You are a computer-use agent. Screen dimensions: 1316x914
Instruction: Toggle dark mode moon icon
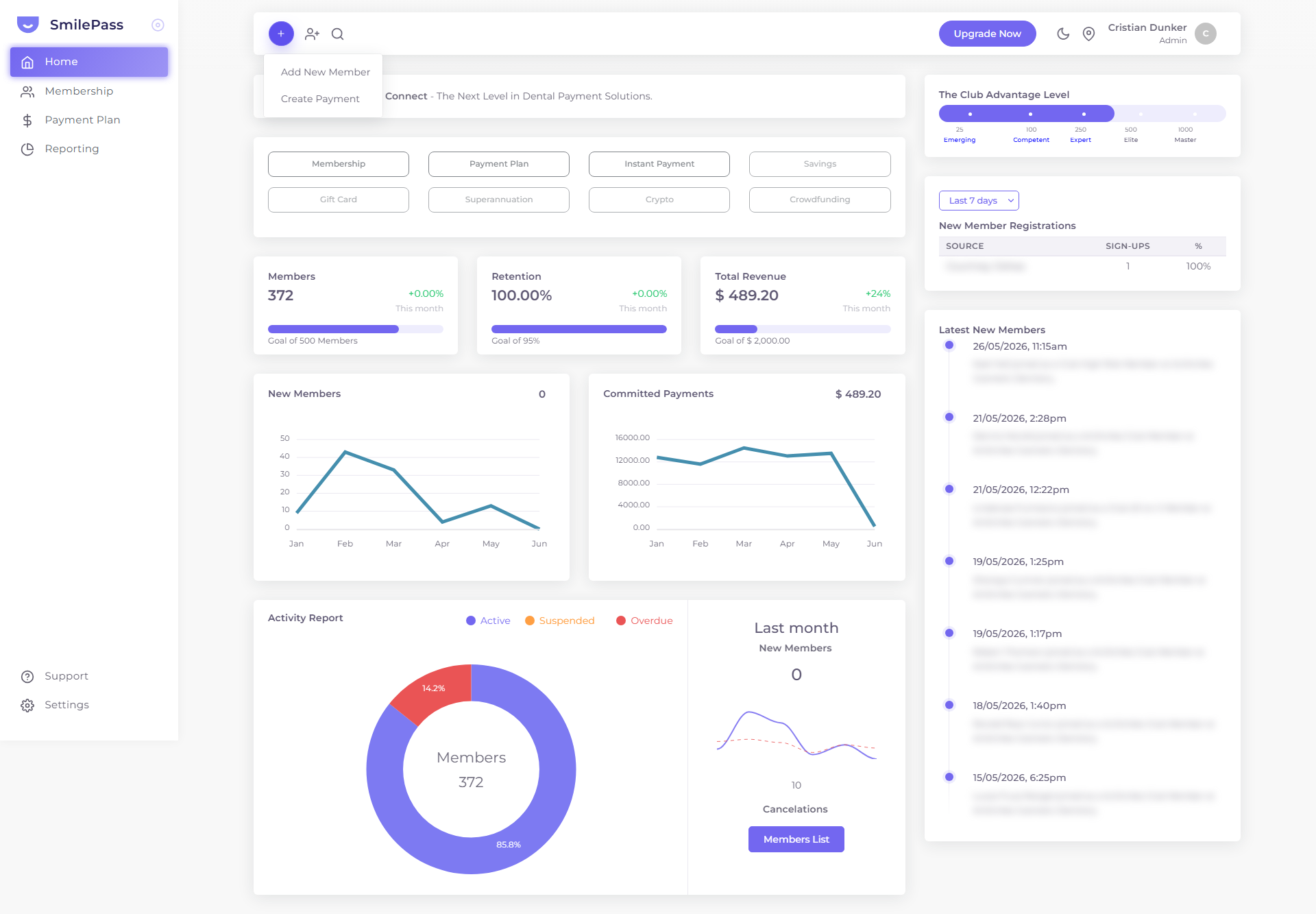1063,34
